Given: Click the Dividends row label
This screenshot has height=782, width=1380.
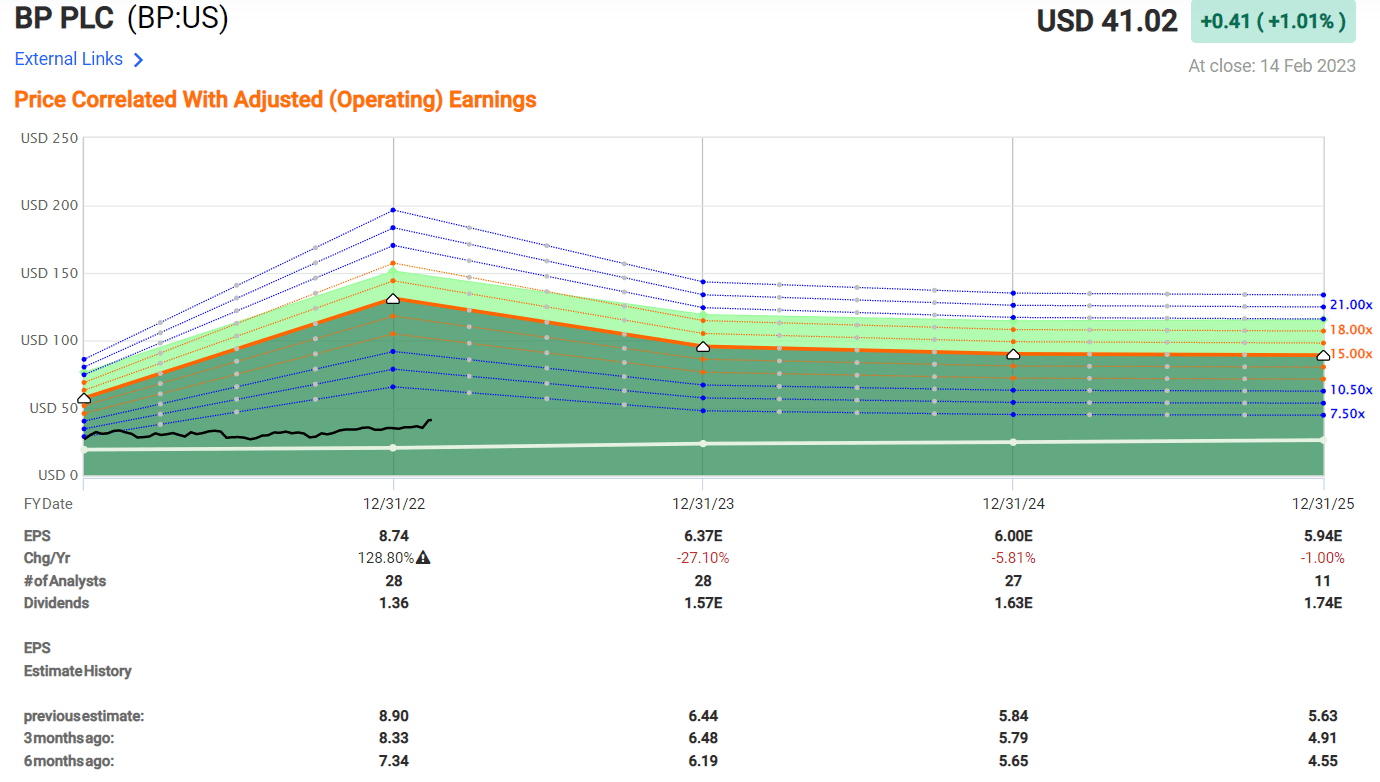Looking at the screenshot, I should coord(56,603).
